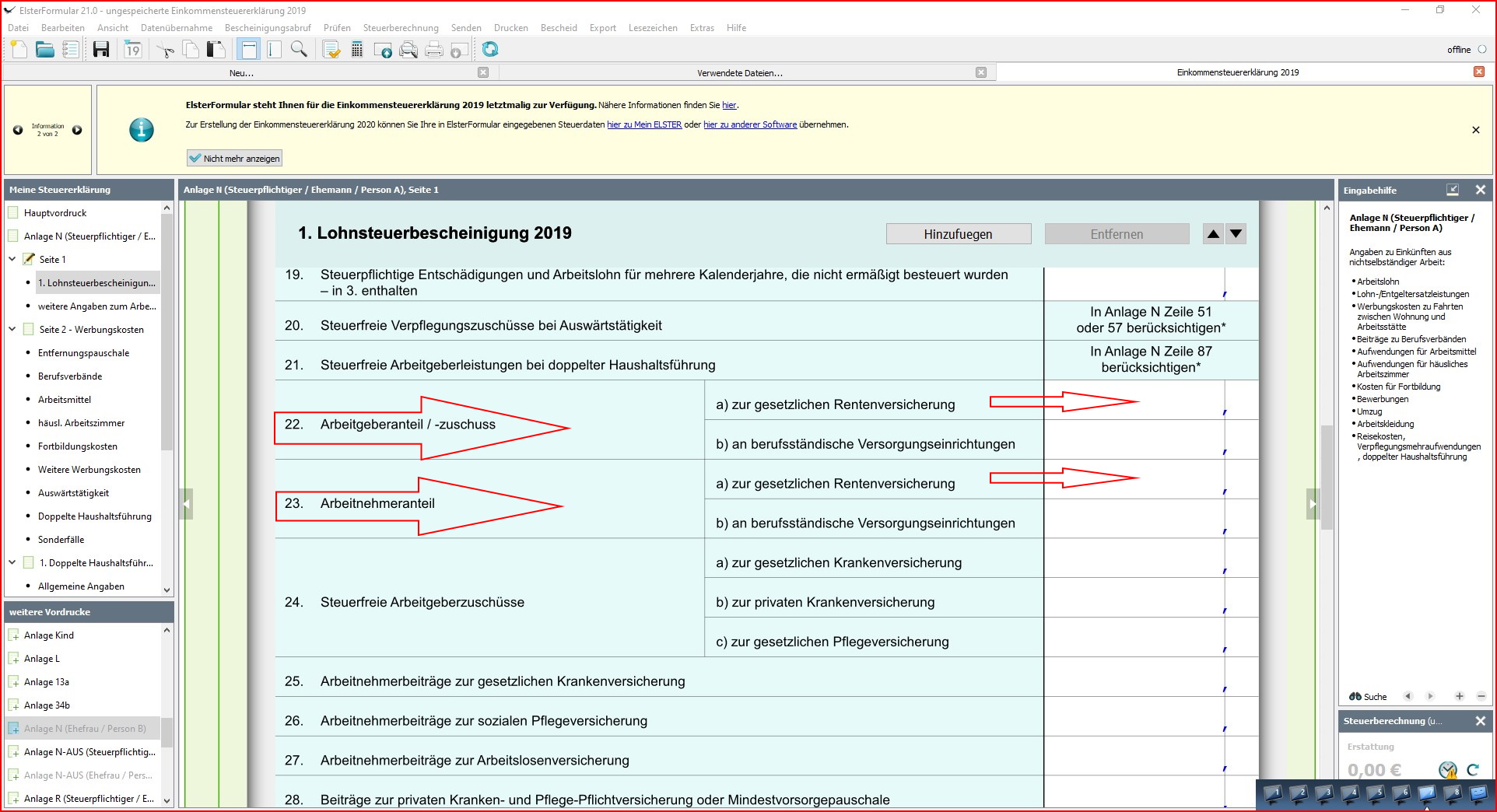Open the notebook list icon in toolbar
Screen dimensions: 1497x812
[71, 50]
